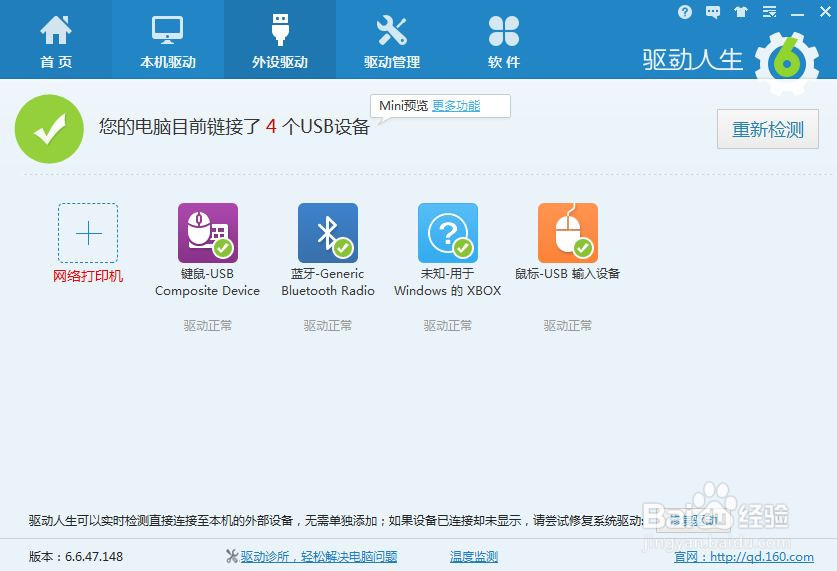The image size is (837, 571).
Task: Select the 鼠标-USB 输入设备 icon
Action: (568, 233)
